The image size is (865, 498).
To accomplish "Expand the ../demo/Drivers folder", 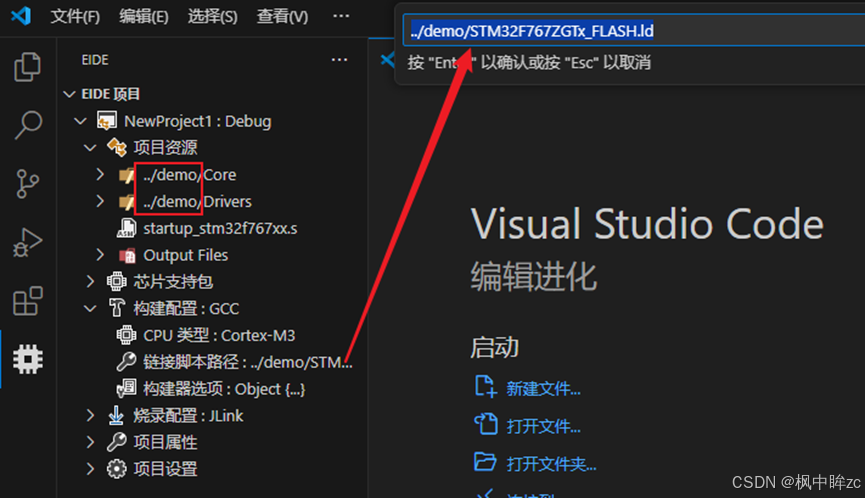I will (100, 201).
